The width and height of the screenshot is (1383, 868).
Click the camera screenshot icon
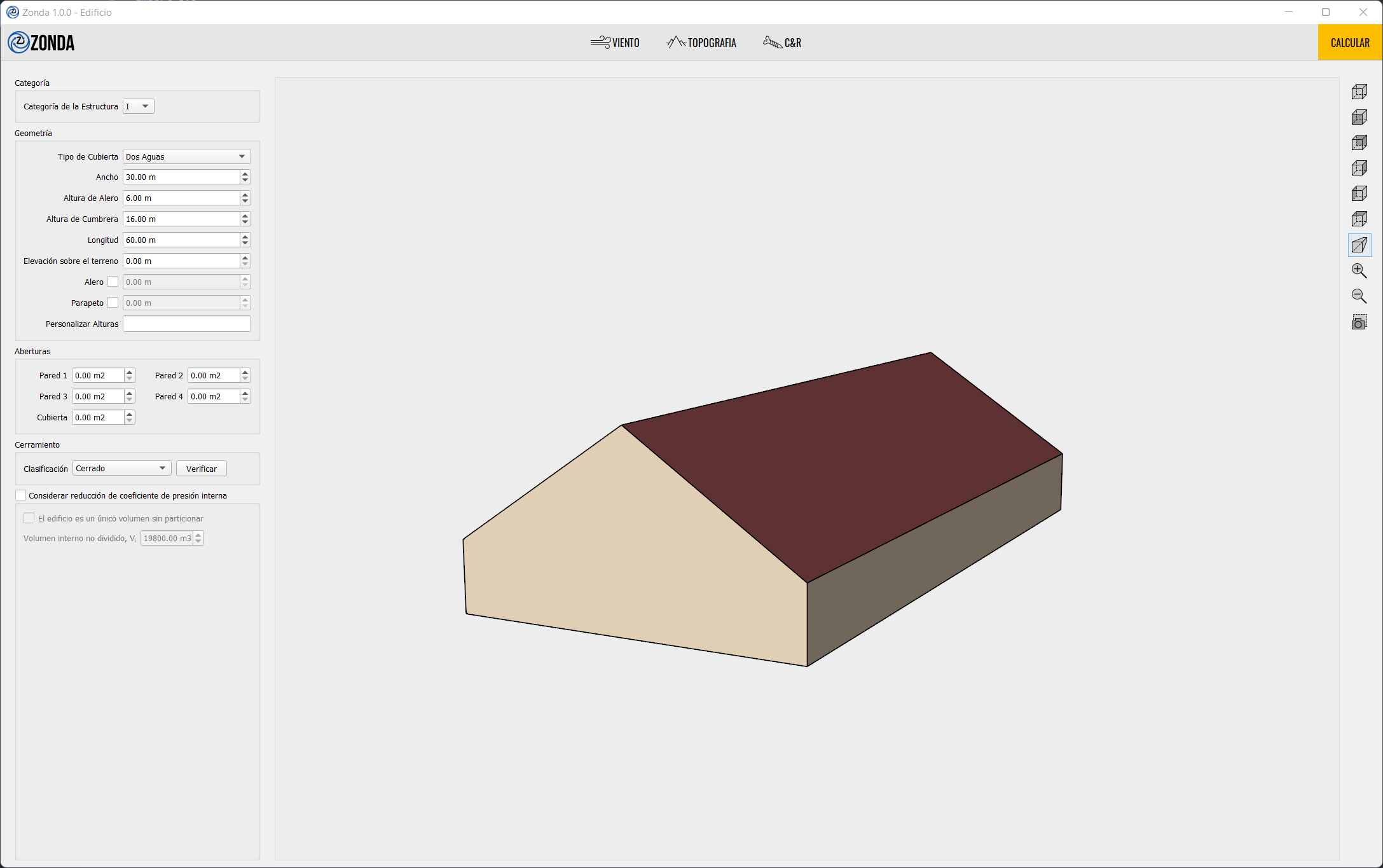[1359, 322]
